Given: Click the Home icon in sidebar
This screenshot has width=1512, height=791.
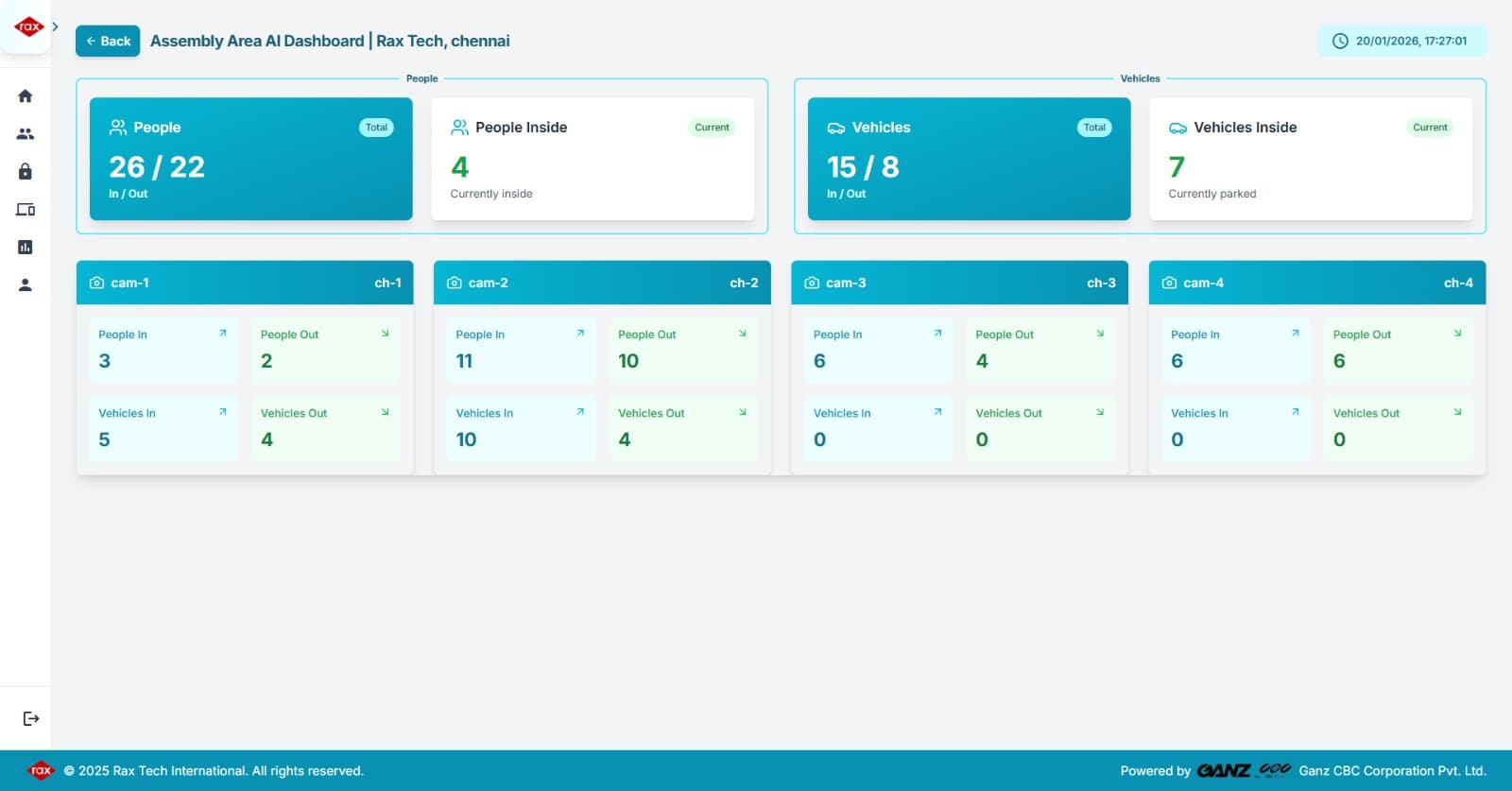Looking at the screenshot, I should [26, 95].
